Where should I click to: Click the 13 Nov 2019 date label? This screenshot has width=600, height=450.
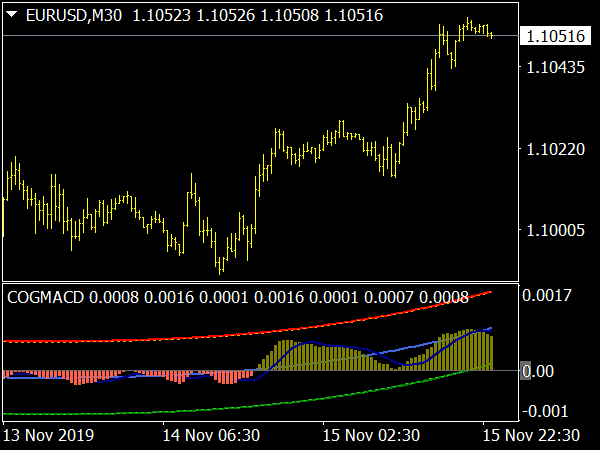(x=50, y=436)
